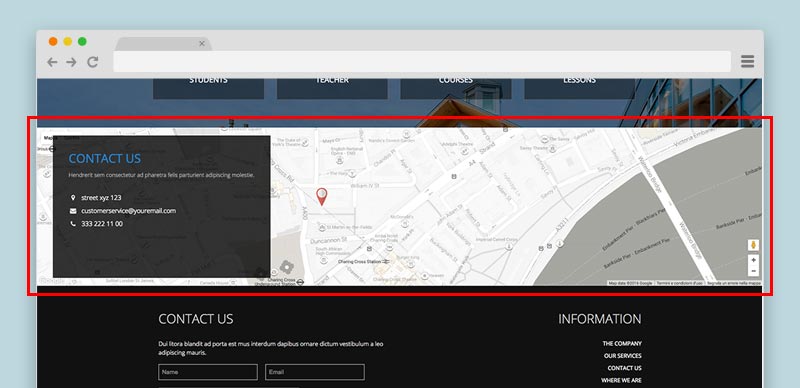This screenshot has height=388, width=800.
Task: Click the blue CONTACT US heading on the map card
Action: tap(105, 159)
